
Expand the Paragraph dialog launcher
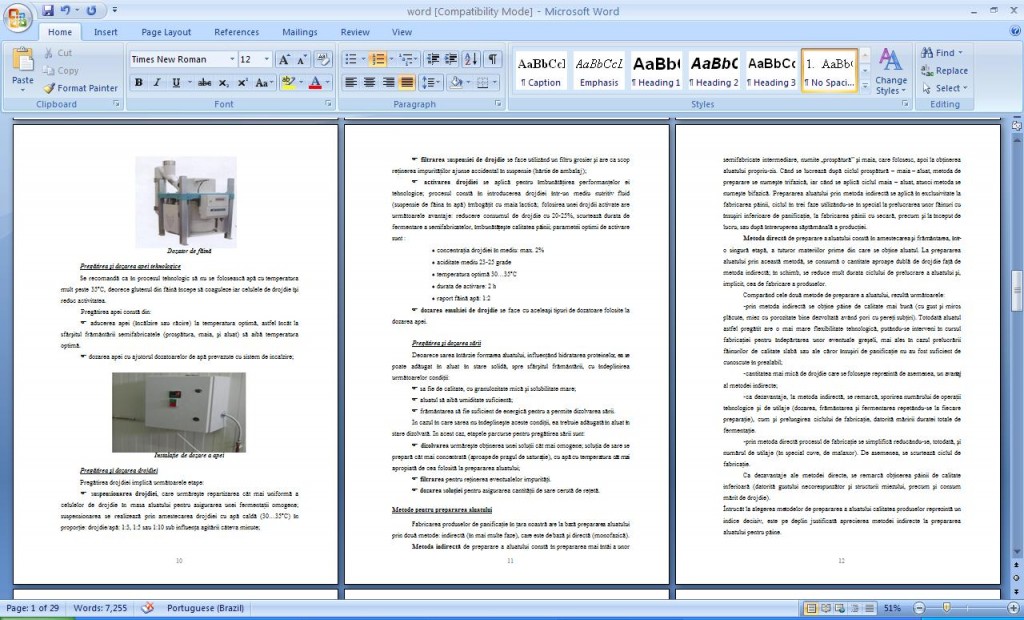pos(498,104)
